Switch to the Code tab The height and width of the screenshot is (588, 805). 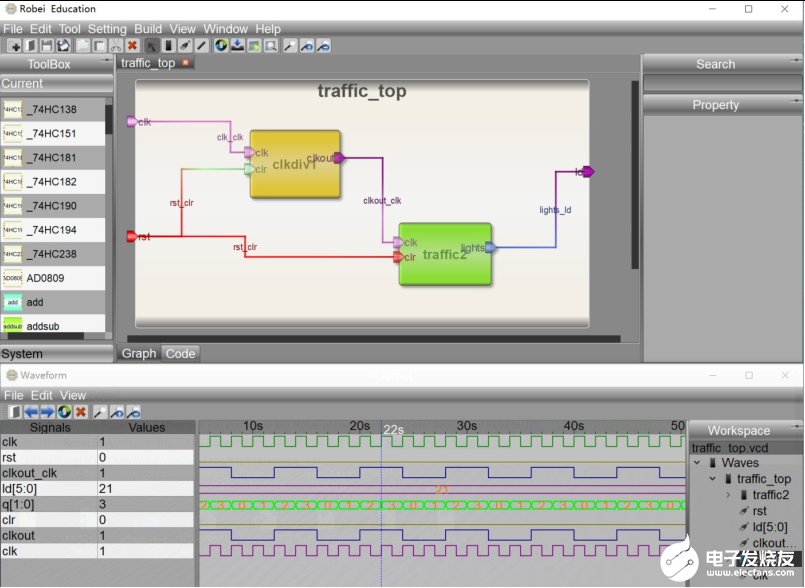(180, 353)
